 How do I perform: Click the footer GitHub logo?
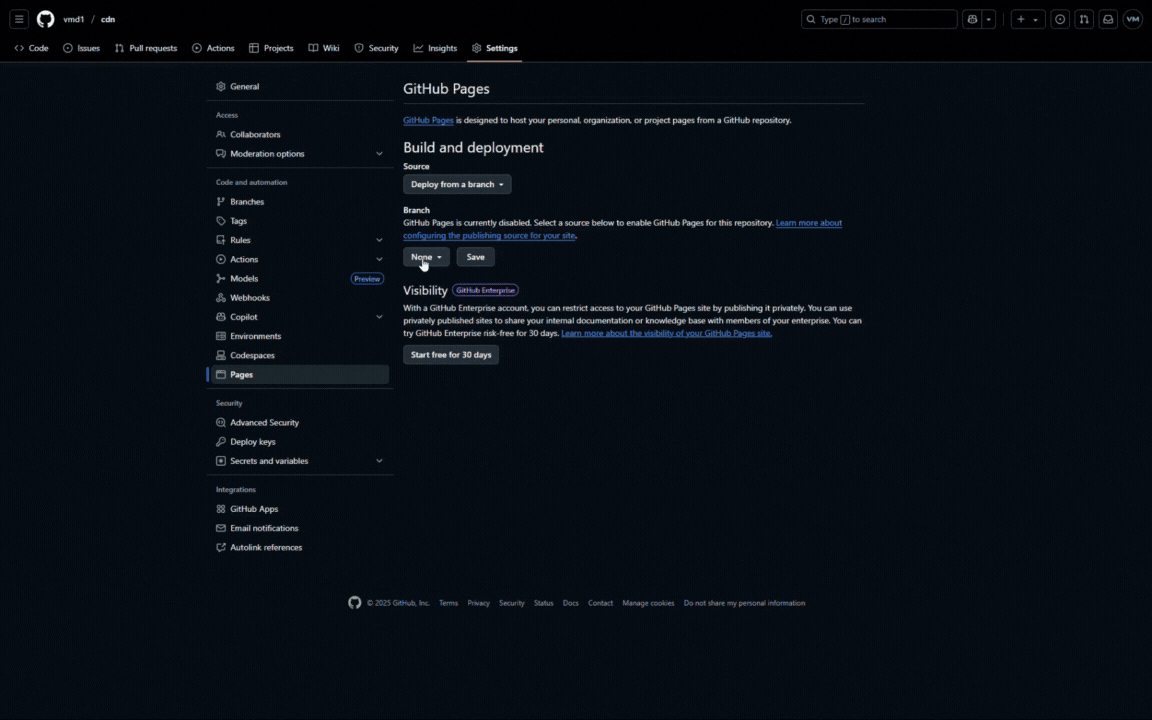tap(355, 602)
